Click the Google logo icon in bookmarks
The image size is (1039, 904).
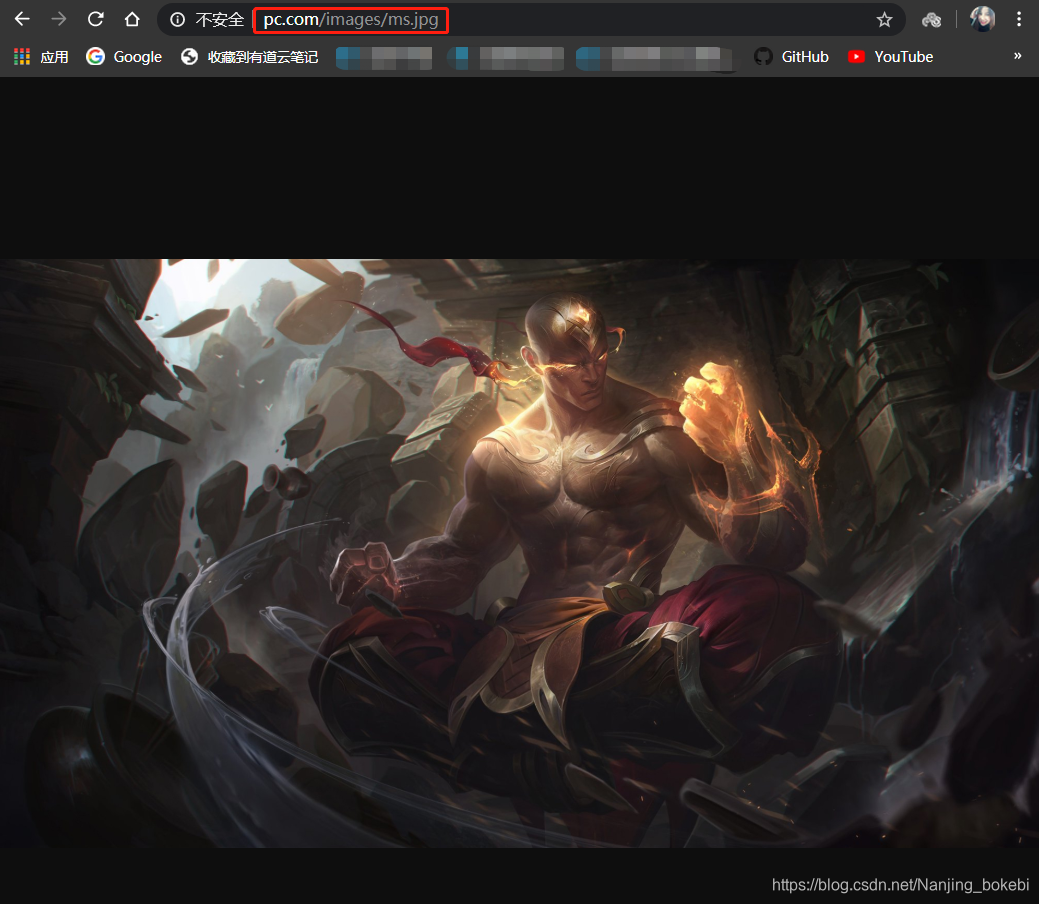95,57
